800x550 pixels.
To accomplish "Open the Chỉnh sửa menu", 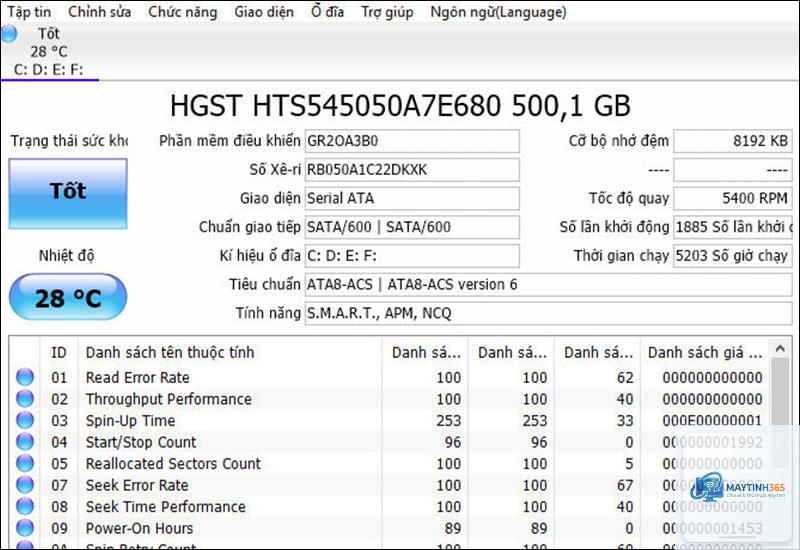I will pos(99,12).
